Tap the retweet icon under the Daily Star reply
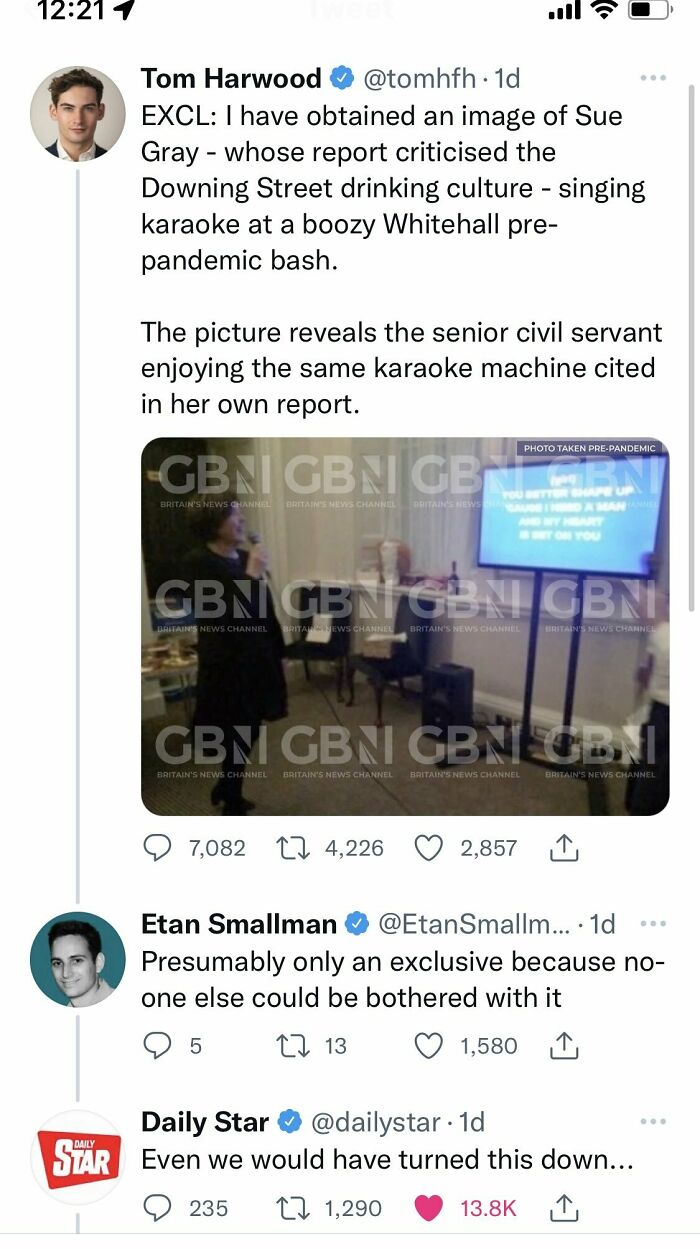 coord(291,1208)
